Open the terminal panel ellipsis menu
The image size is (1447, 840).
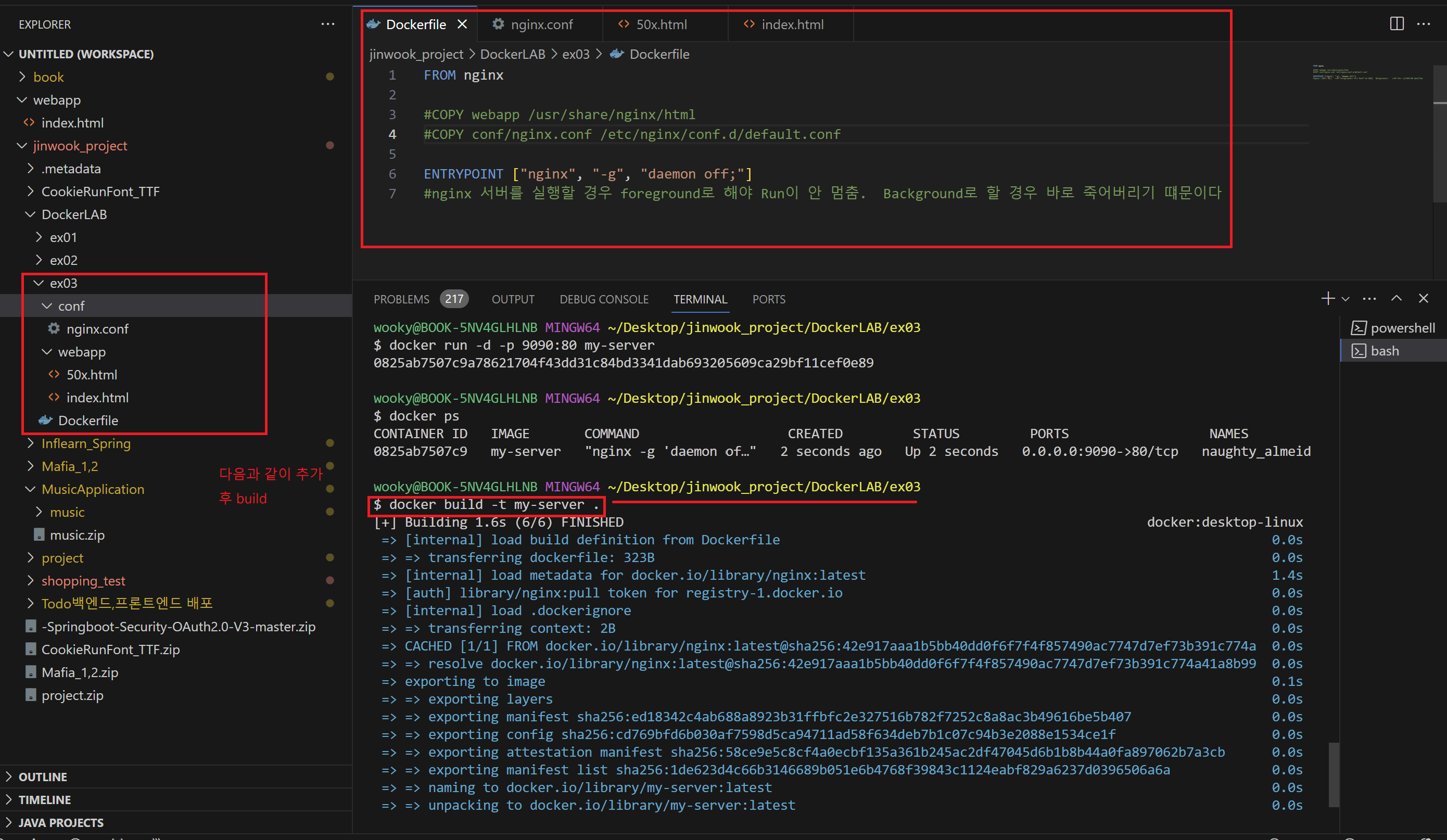pos(1369,299)
